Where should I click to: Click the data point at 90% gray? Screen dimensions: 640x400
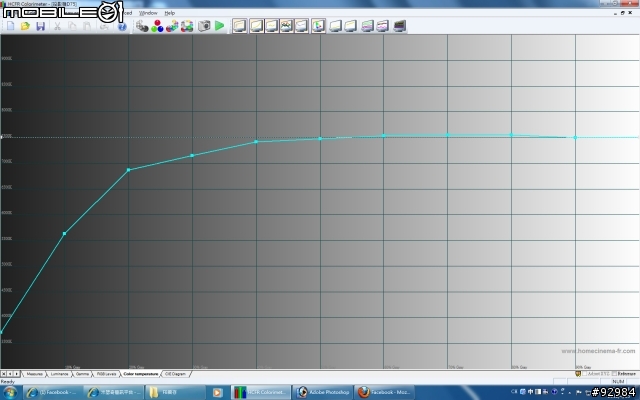click(x=576, y=138)
